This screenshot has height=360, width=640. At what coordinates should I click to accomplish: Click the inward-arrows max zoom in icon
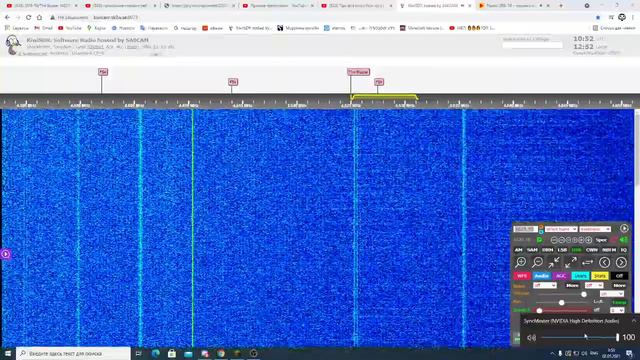[x=554, y=262]
